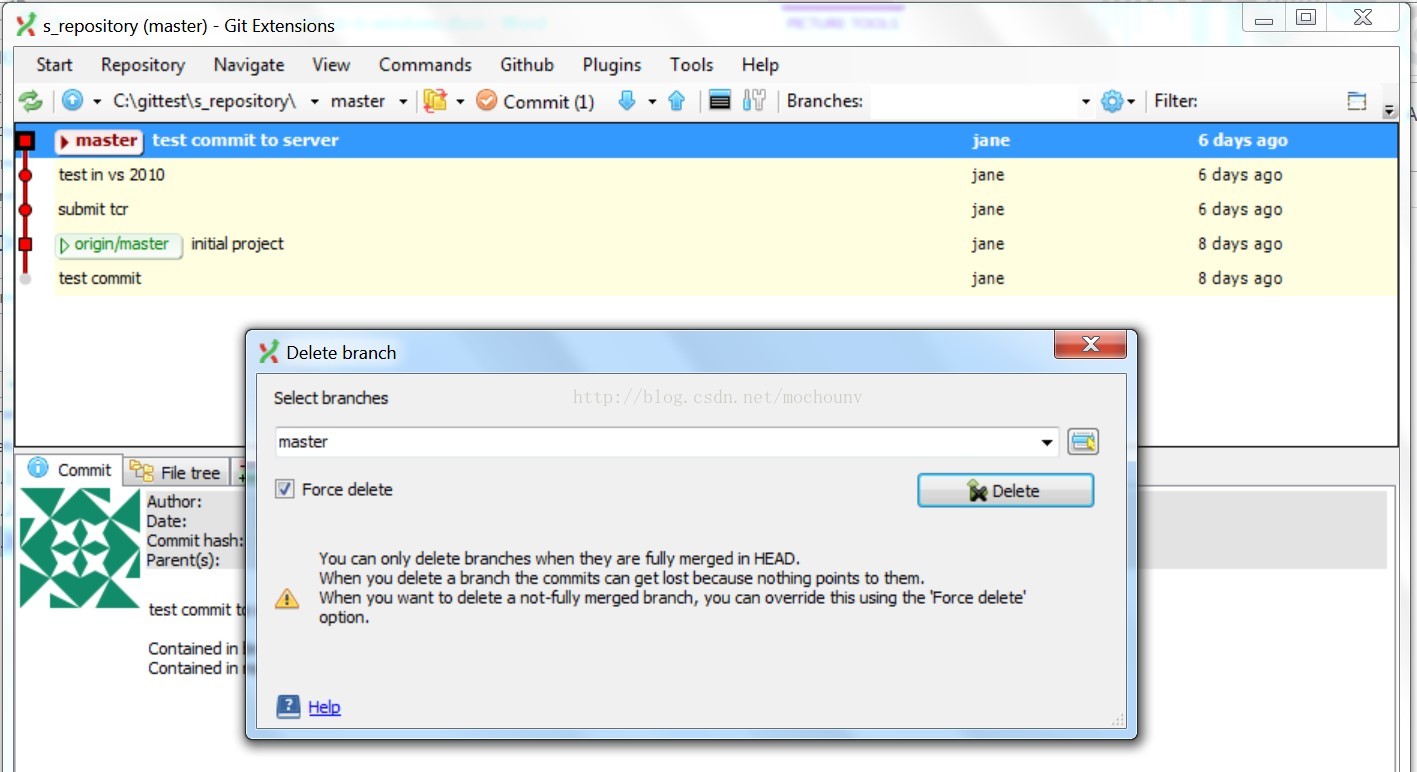Click the blue Push up-arrow icon
Viewport: 1417px width, 772px height.
(x=676, y=100)
